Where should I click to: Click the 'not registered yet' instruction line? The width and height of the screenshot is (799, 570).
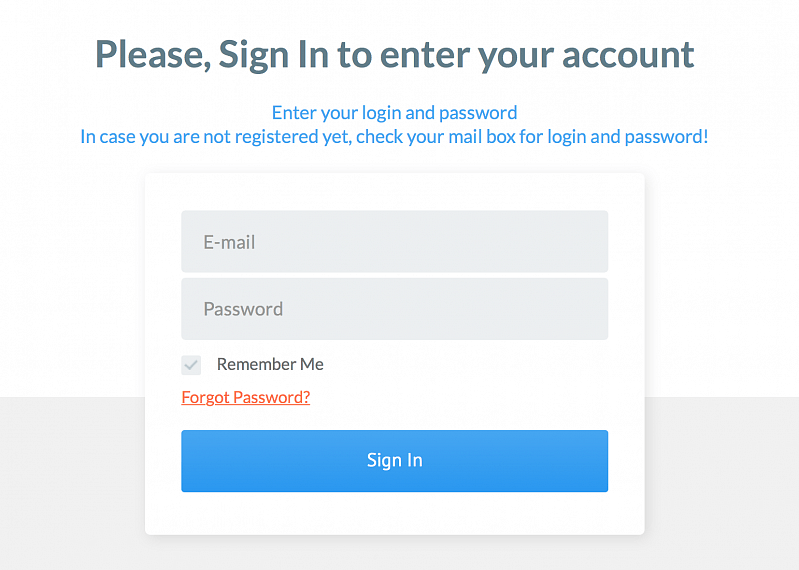pos(394,136)
